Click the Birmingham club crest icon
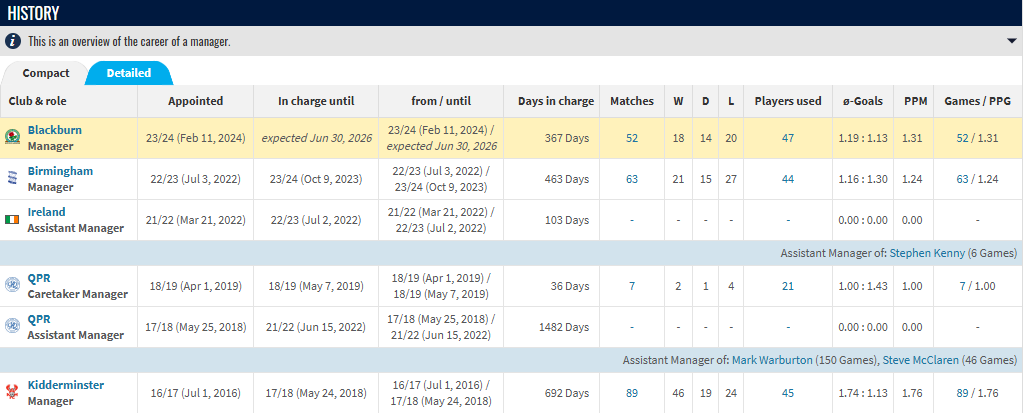 click(12, 179)
